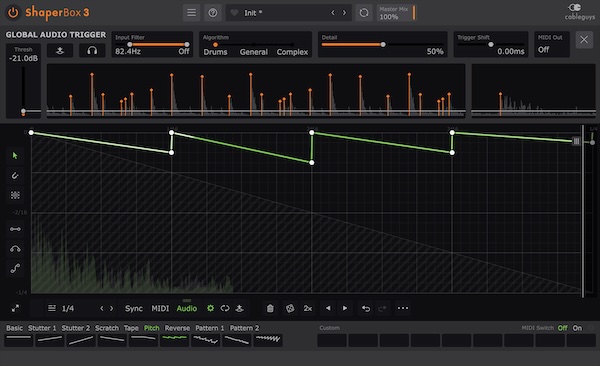Open the wave length list icon
The width and height of the screenshot is (600, 366).
click(x=52, y=308)
